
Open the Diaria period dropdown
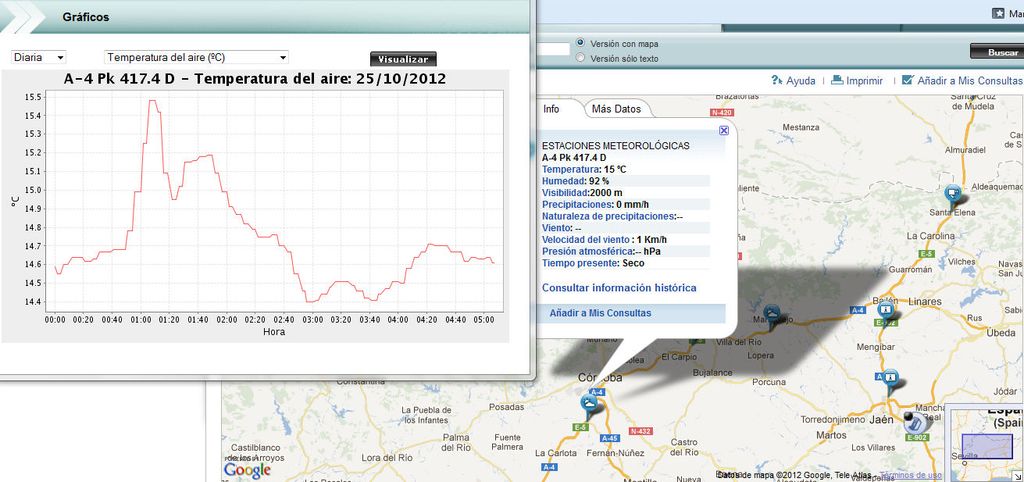[x=39, y=57]
